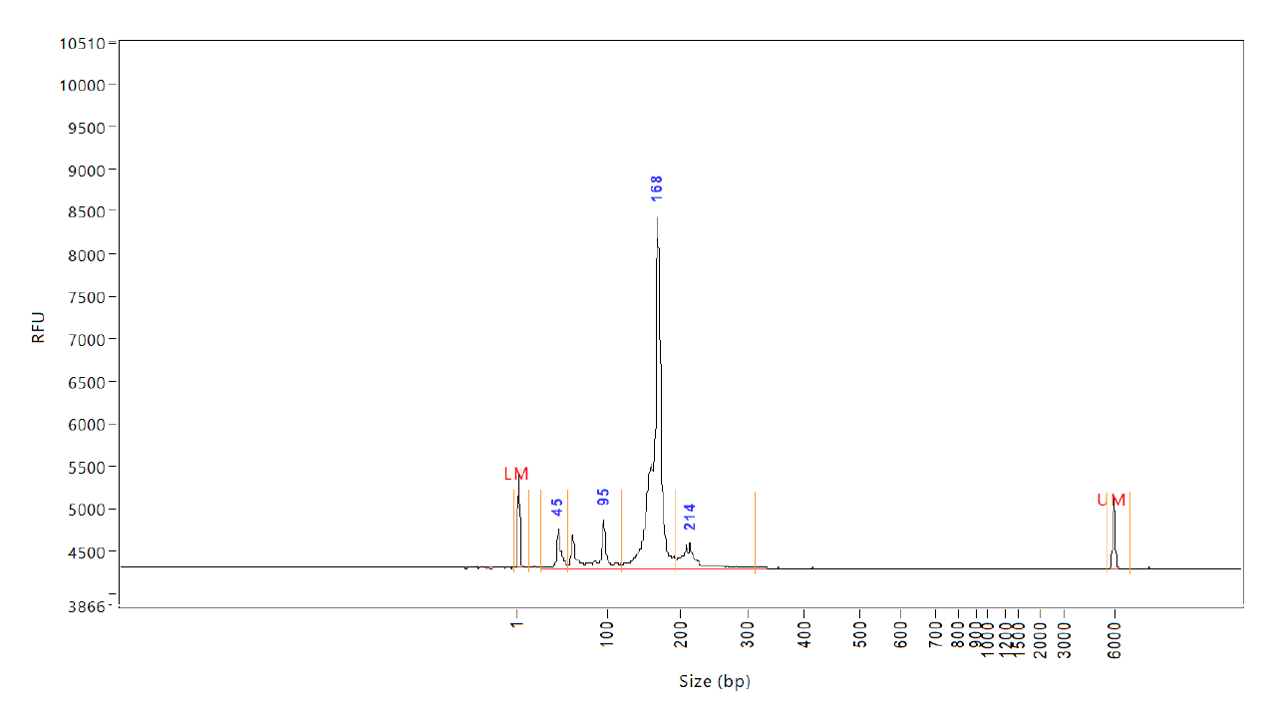Select the 168 bp peak label

point(655,188)
